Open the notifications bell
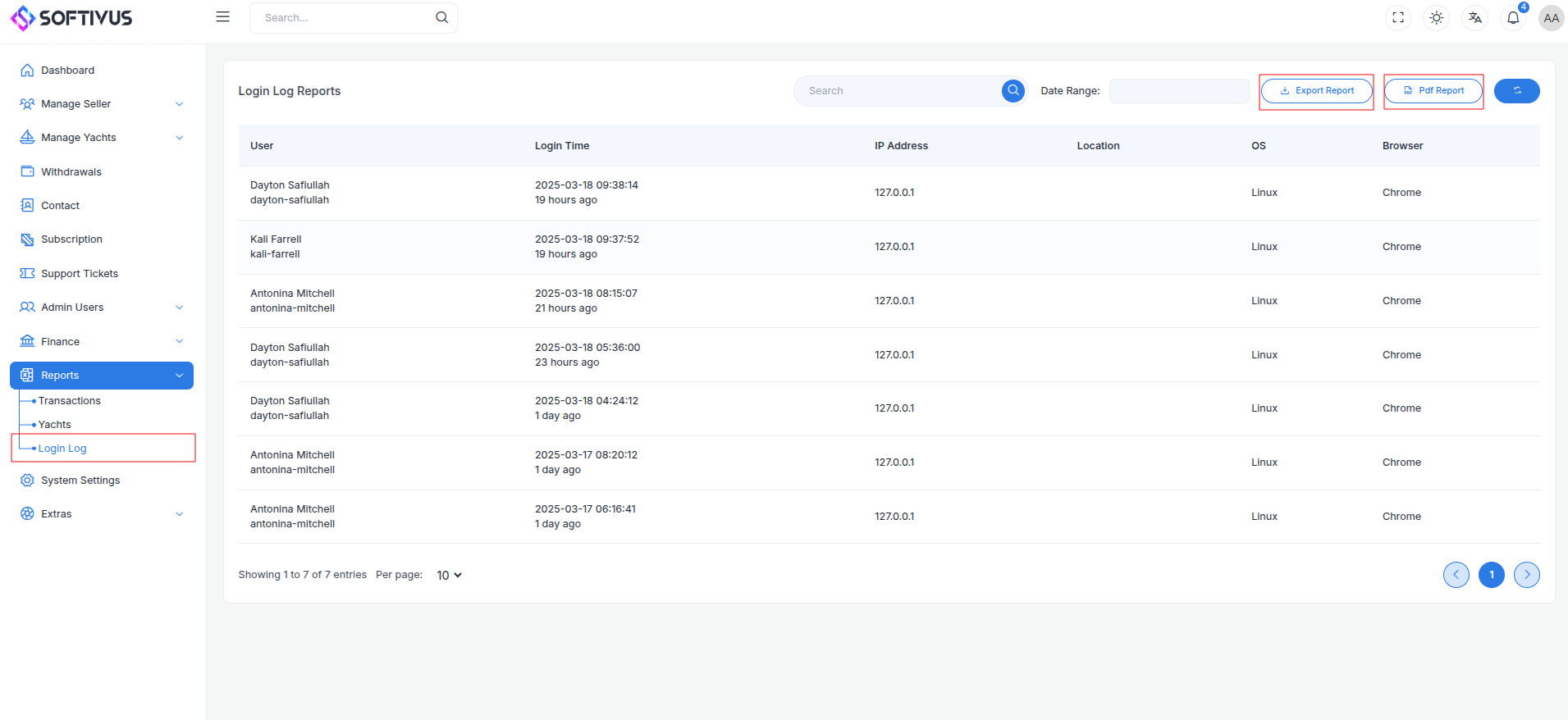 (1513, 17)
